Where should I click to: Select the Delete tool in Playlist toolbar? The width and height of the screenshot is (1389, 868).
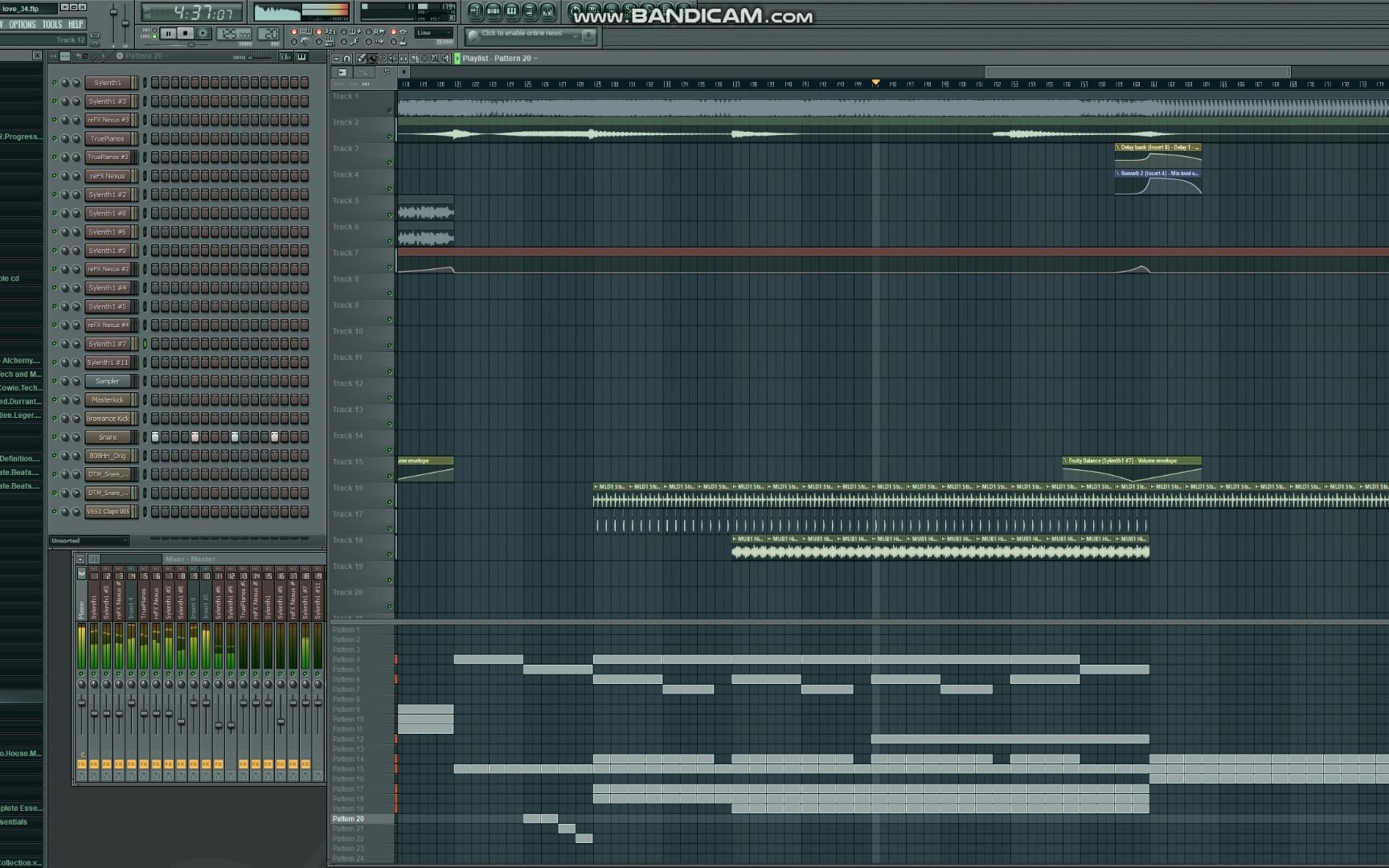click(383, 59)
